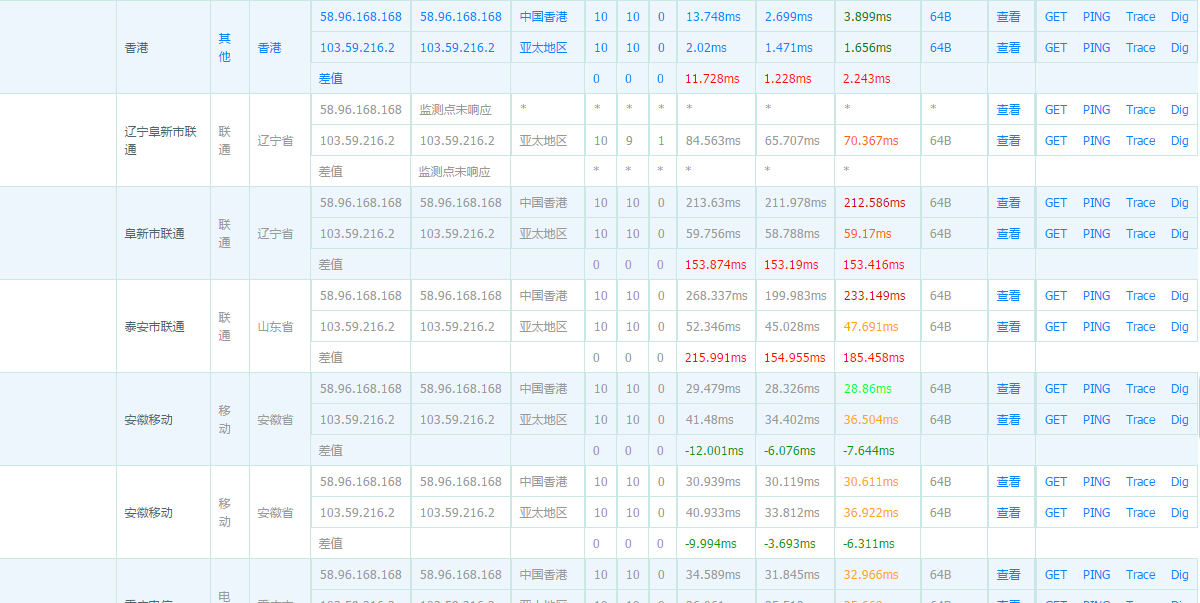Click Dig in the 41.48ms row

(x=1180, y=420)
